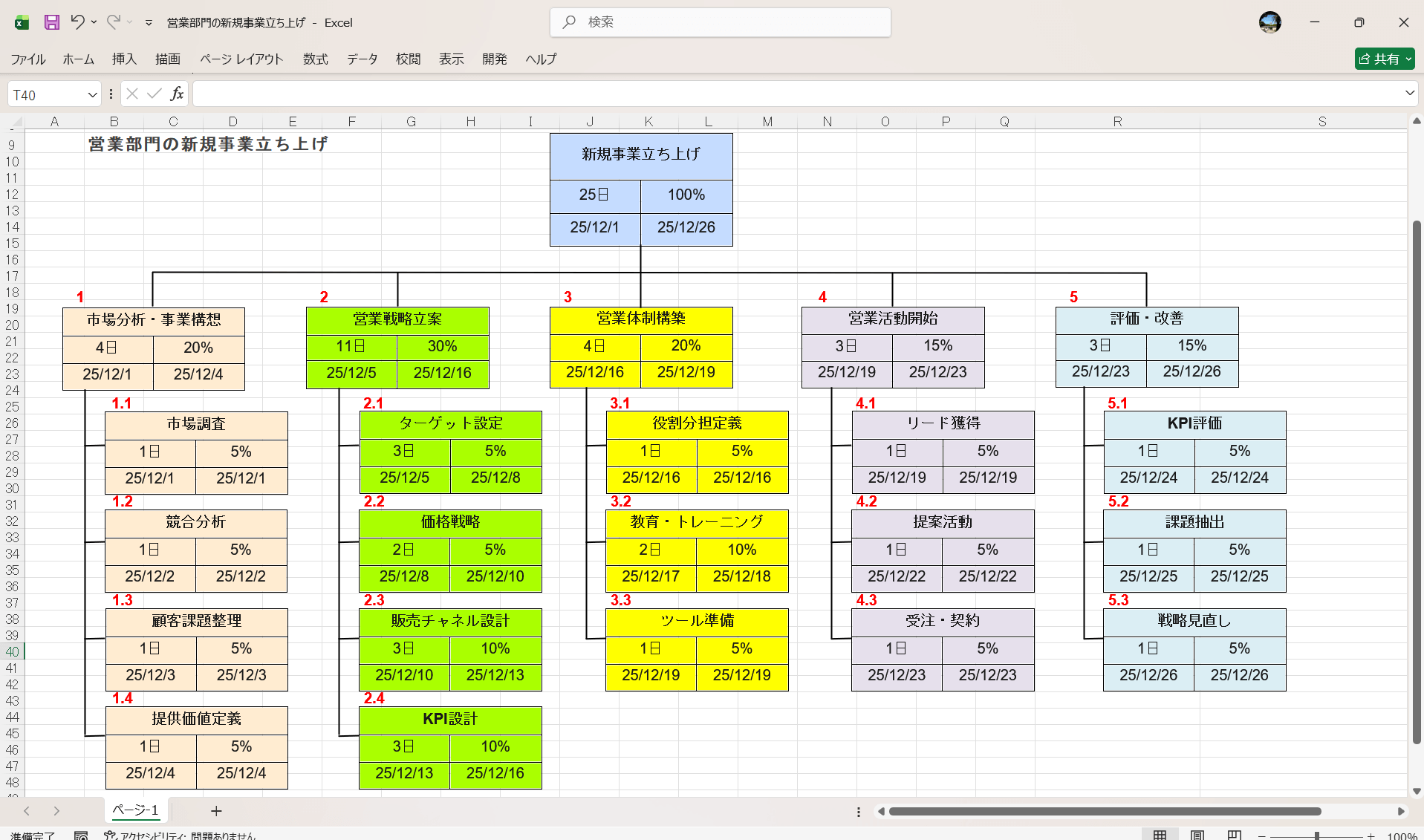Click the Save icon in title bar

[x=51, y=22]
